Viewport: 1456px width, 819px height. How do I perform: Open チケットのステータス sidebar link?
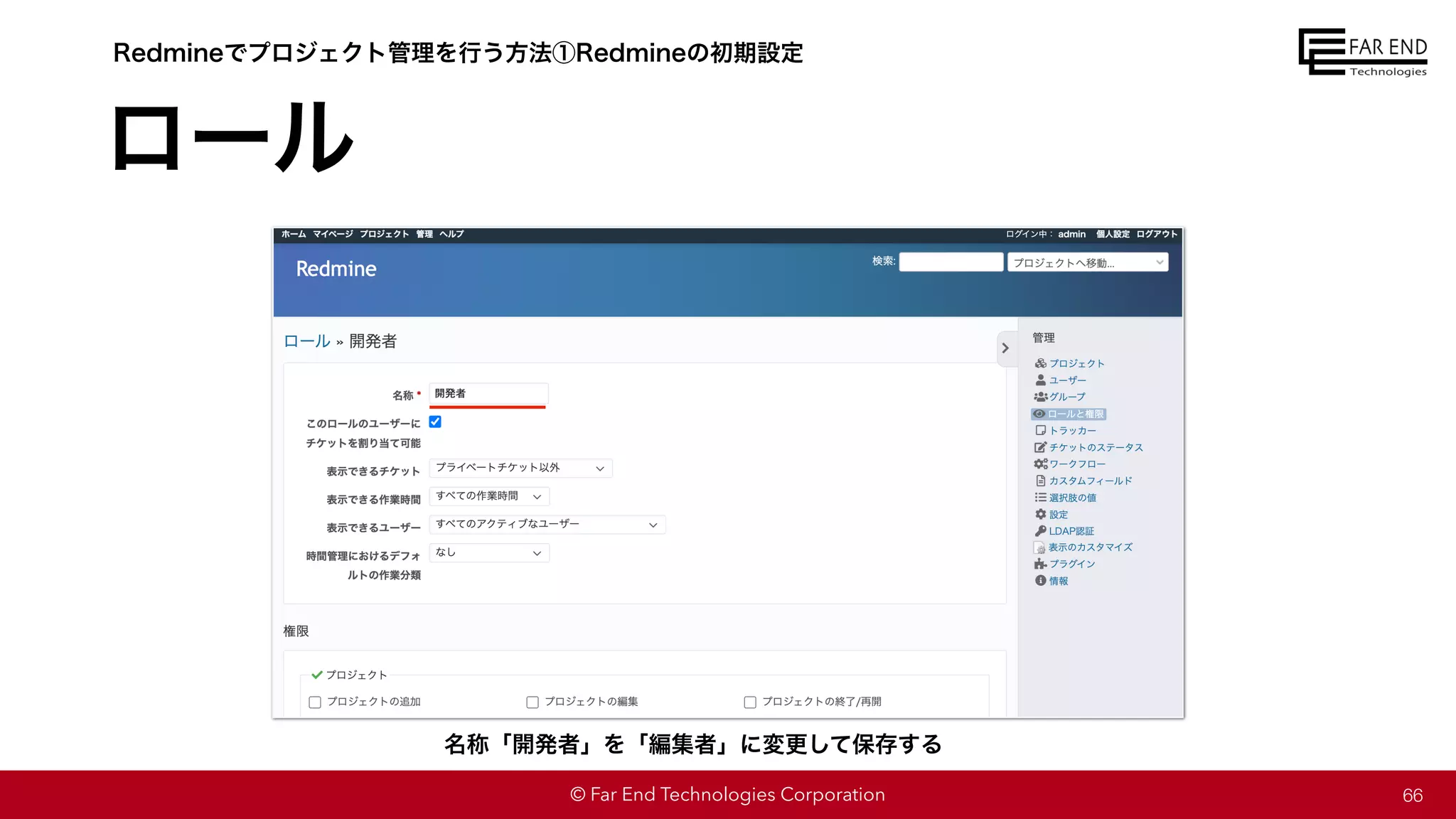pos(1096,447)
